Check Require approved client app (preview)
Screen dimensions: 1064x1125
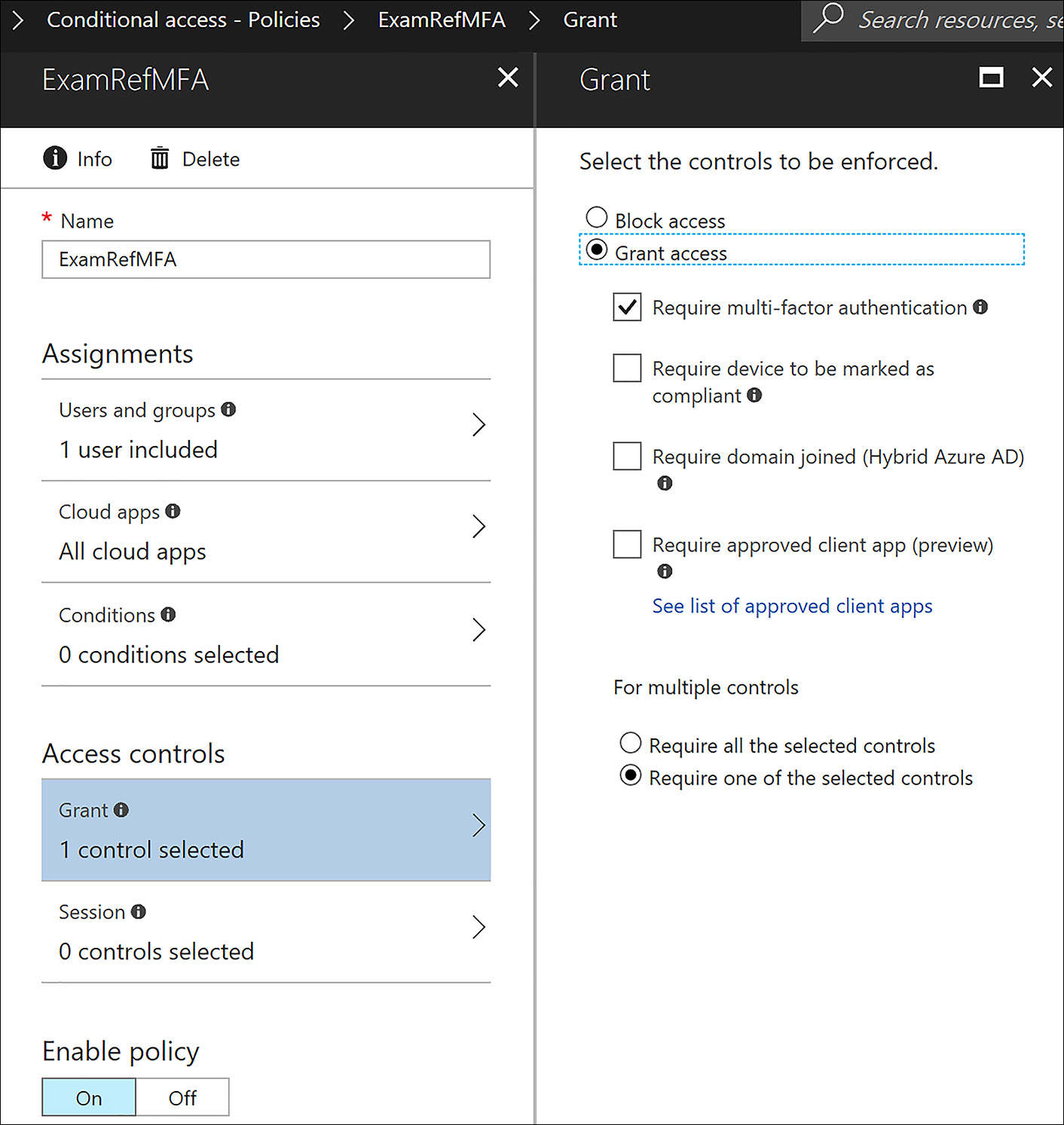tap(627, 544)
